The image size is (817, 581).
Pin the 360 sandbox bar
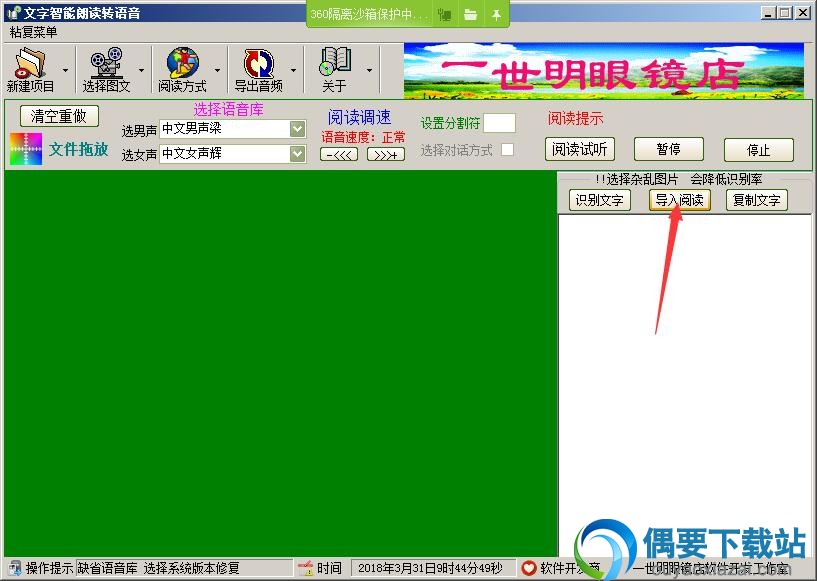coord(496,15)
